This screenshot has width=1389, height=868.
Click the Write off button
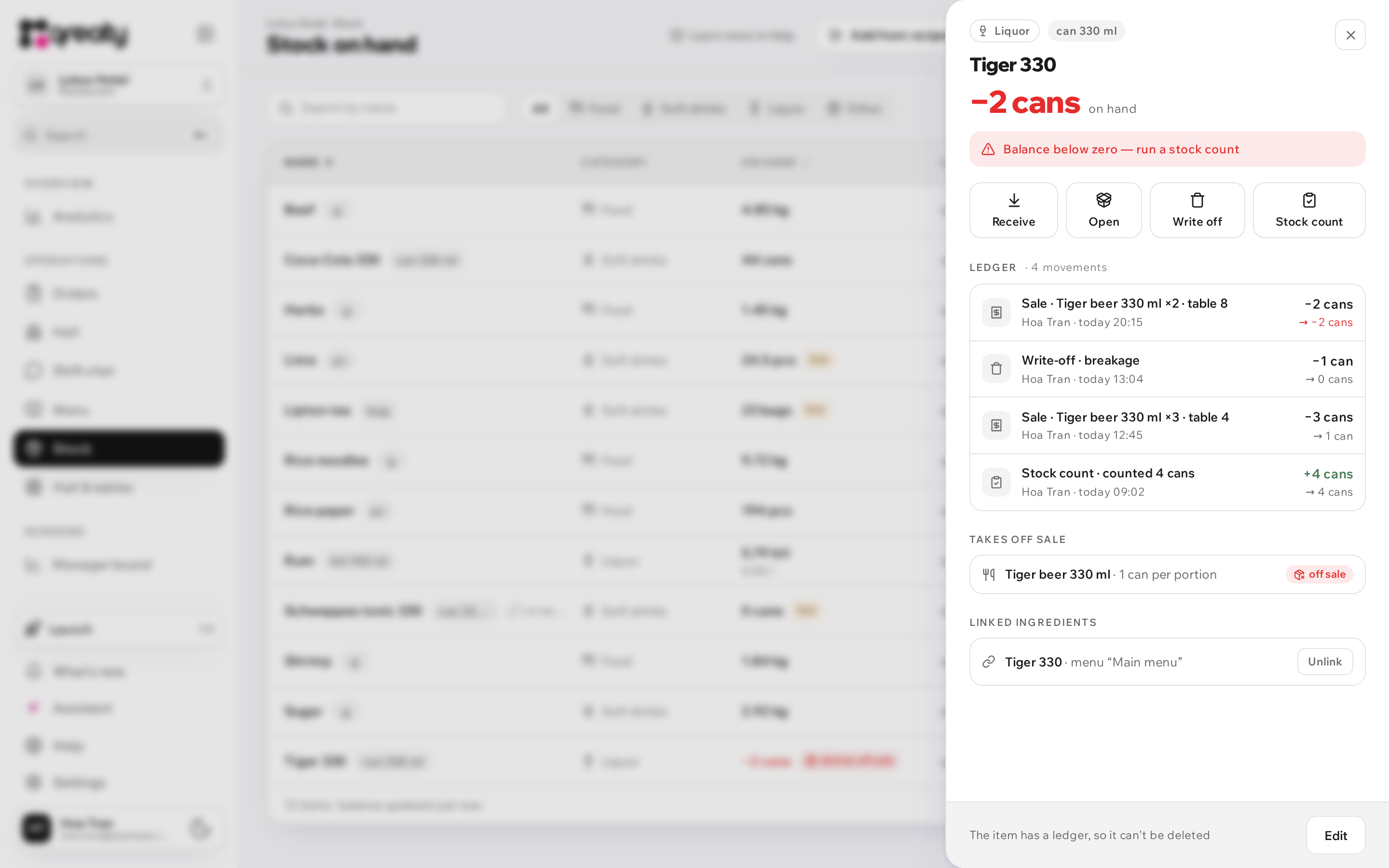pyautogui.click(x=1197, y=210)
